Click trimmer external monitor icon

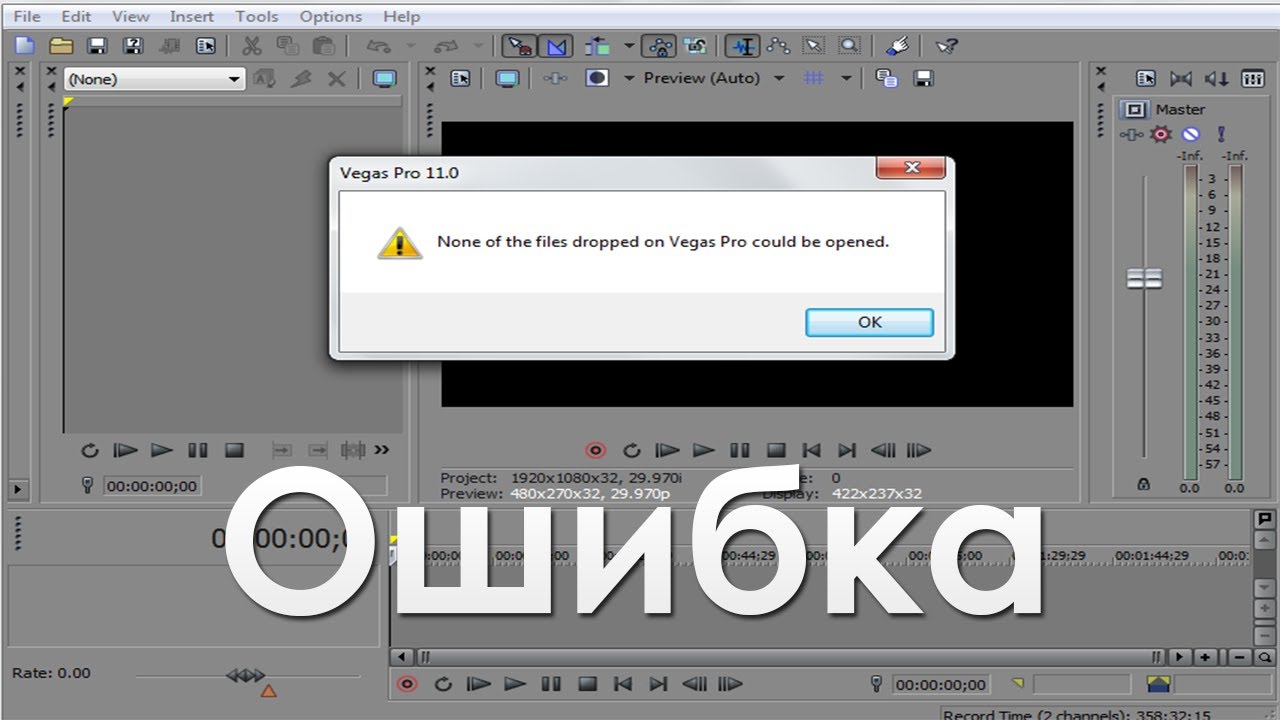click(x=384, y=78)
